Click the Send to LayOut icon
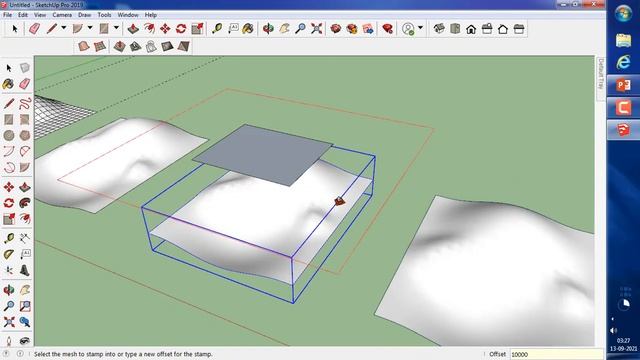 coord(368,29)
